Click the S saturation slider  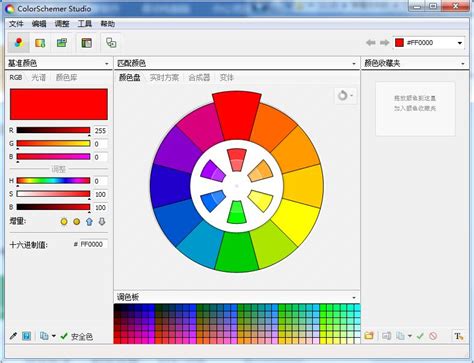53,194
